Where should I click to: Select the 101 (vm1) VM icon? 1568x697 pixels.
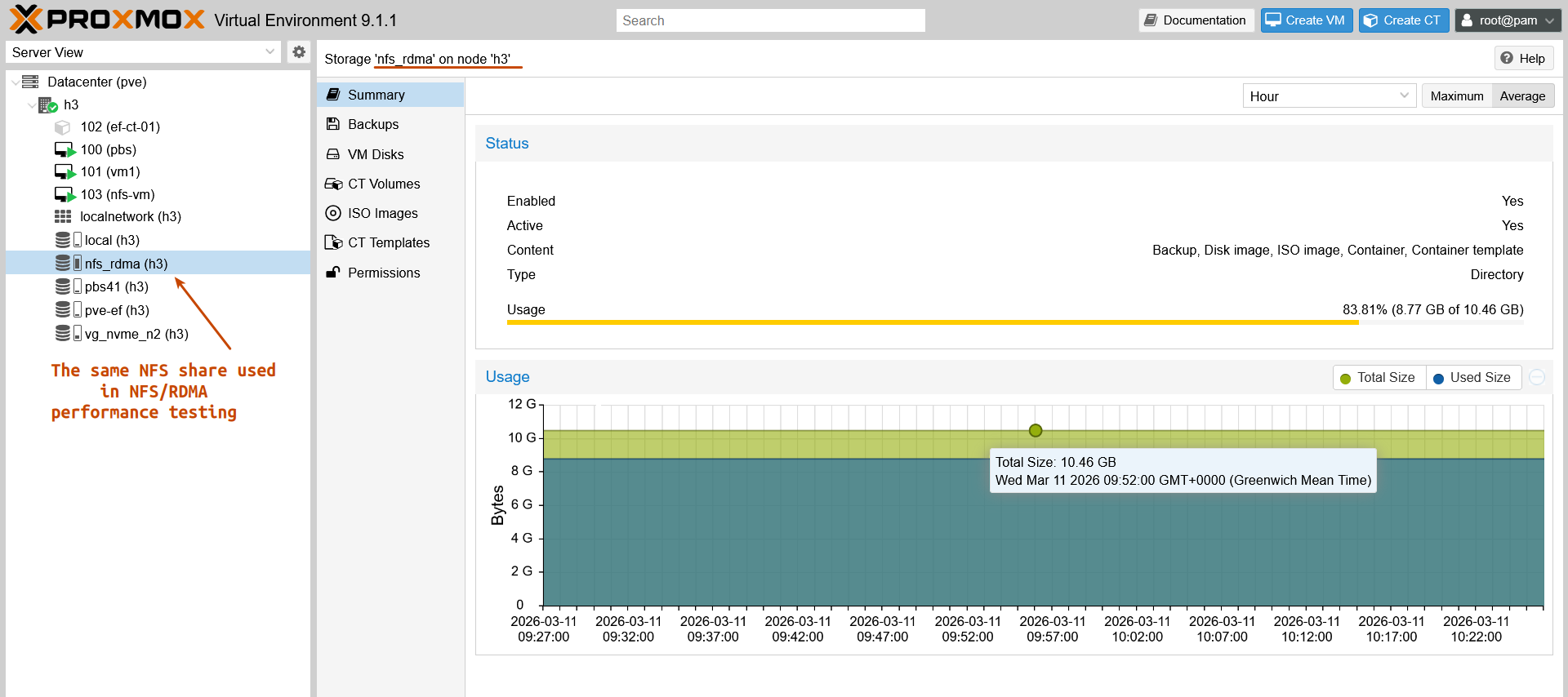pyautogui.click(x=65, y=171)
